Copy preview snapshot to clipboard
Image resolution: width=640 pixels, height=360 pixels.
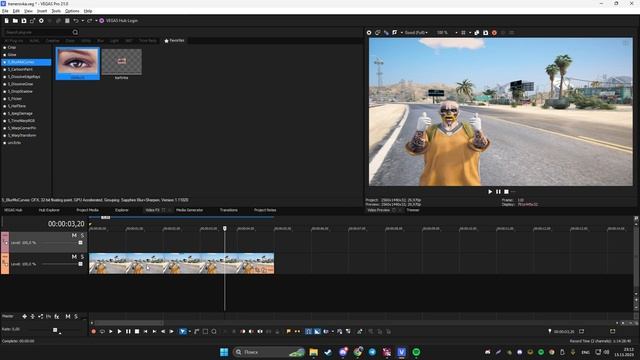(x=476, y=33)
